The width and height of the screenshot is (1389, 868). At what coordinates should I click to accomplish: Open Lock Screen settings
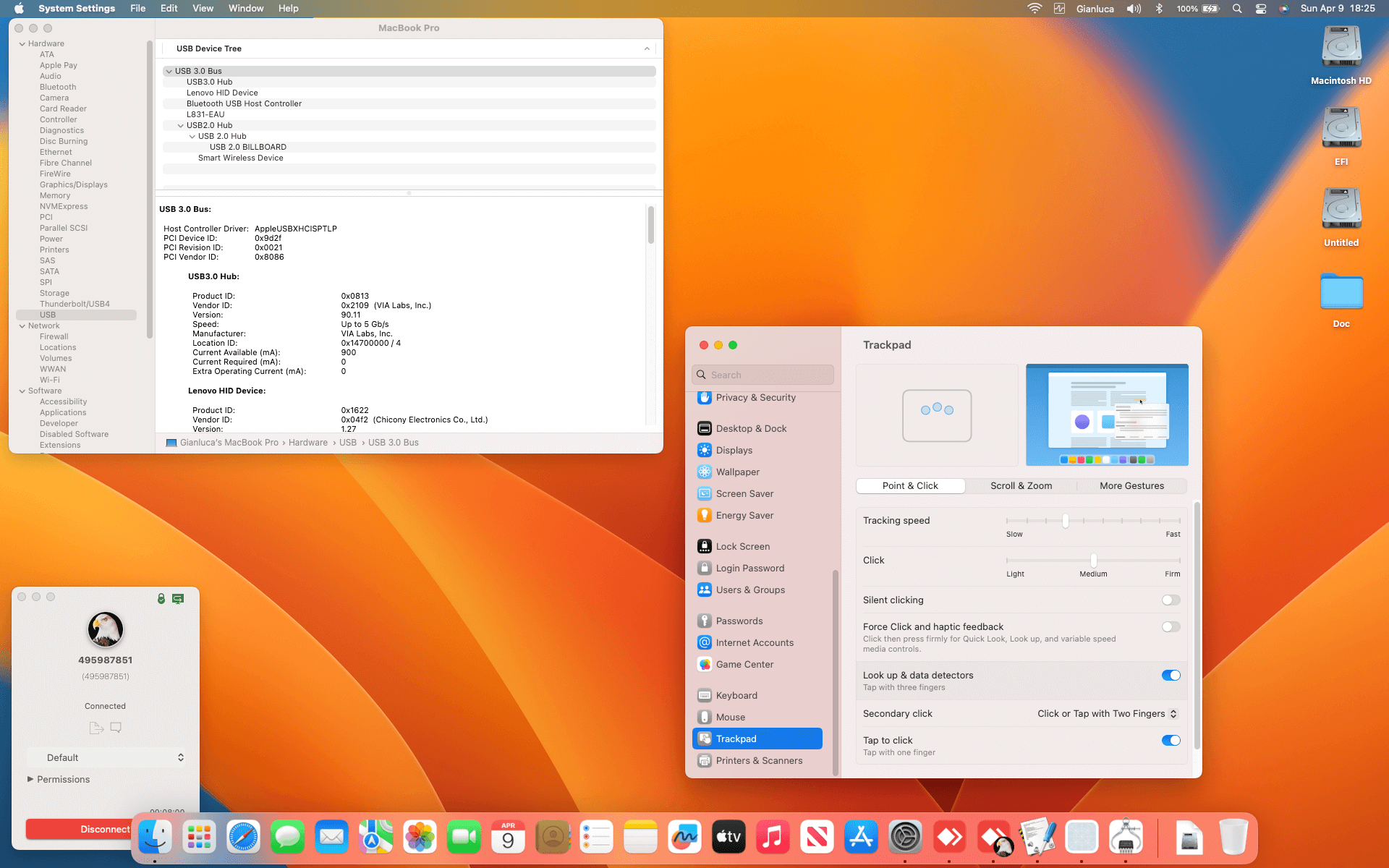click(x=742, y=546)
